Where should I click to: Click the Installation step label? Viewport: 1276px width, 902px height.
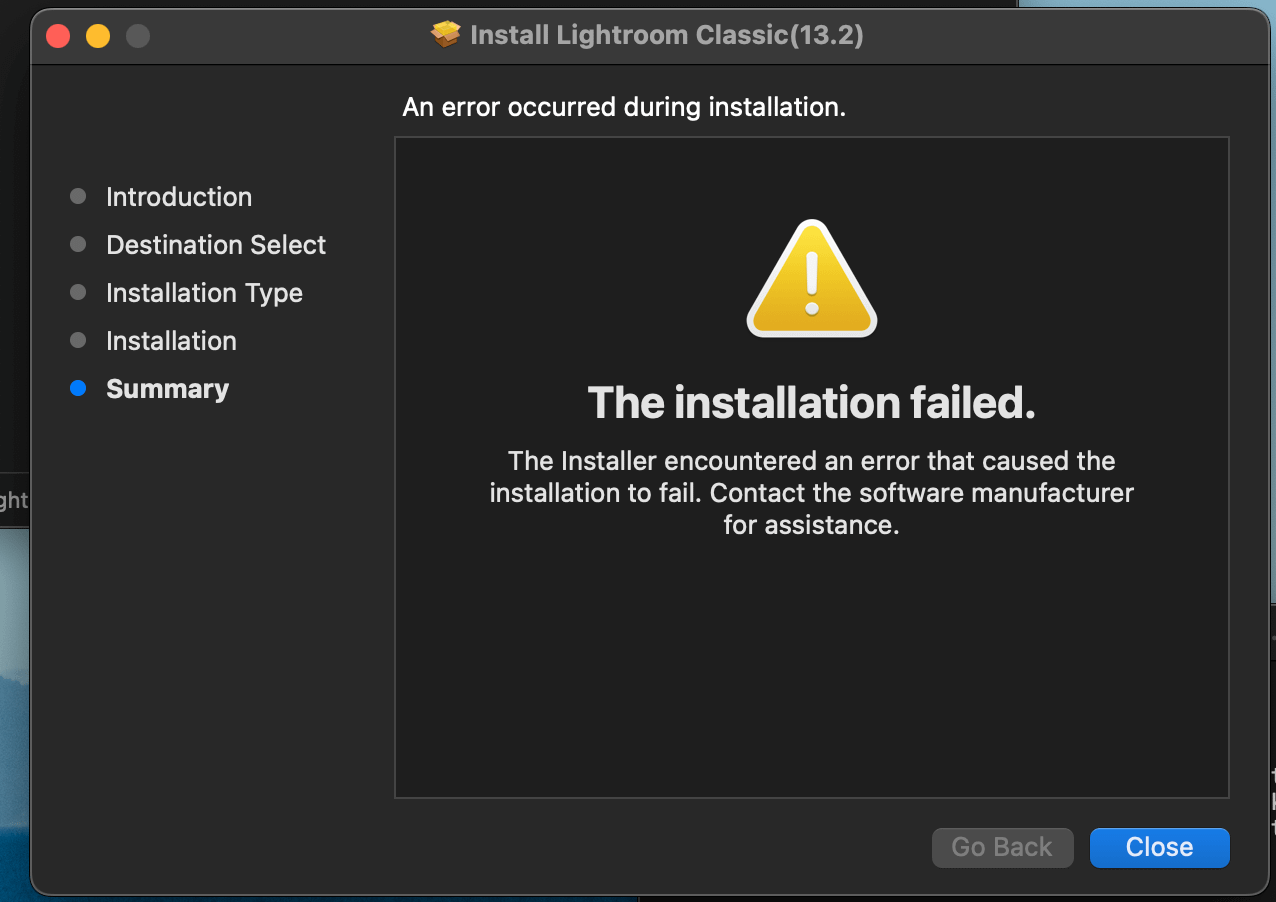[171, 341]
